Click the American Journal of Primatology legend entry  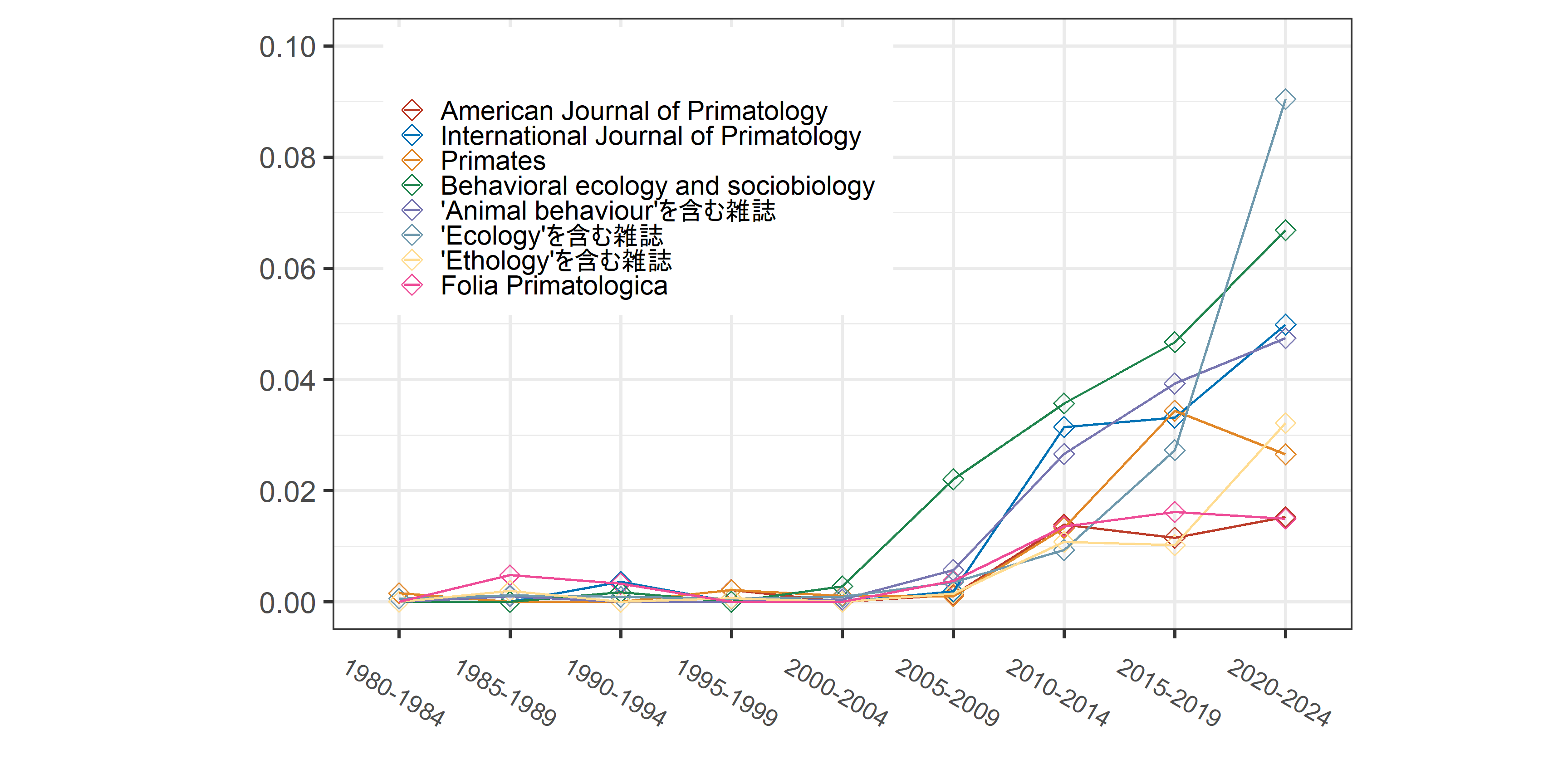tap(613, 111)
